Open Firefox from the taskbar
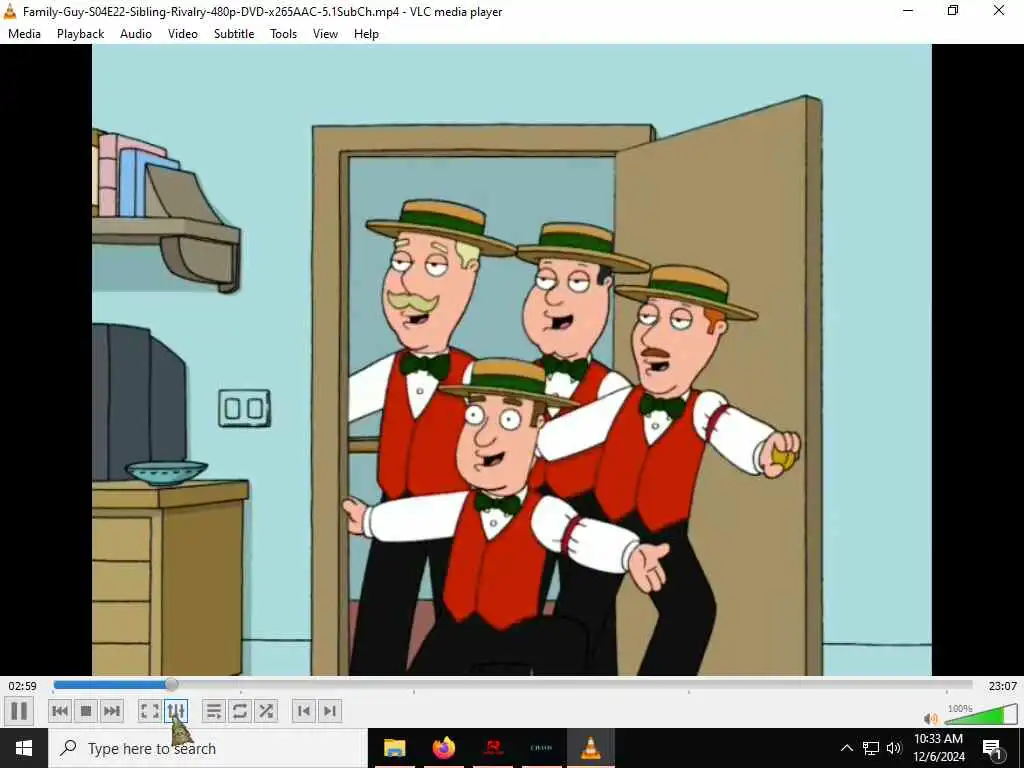 (443, 748)
